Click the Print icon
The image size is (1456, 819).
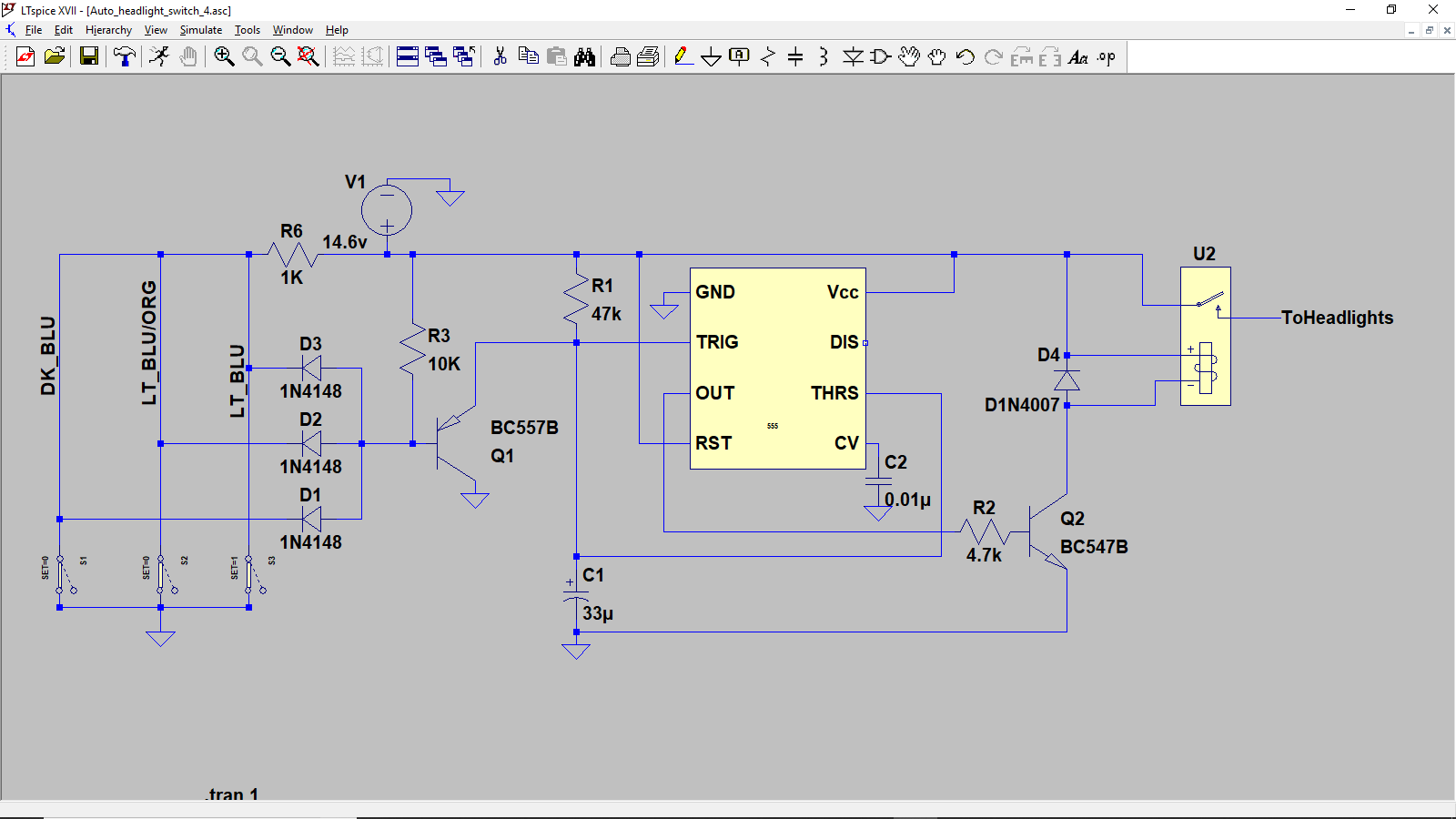[621, 57]
